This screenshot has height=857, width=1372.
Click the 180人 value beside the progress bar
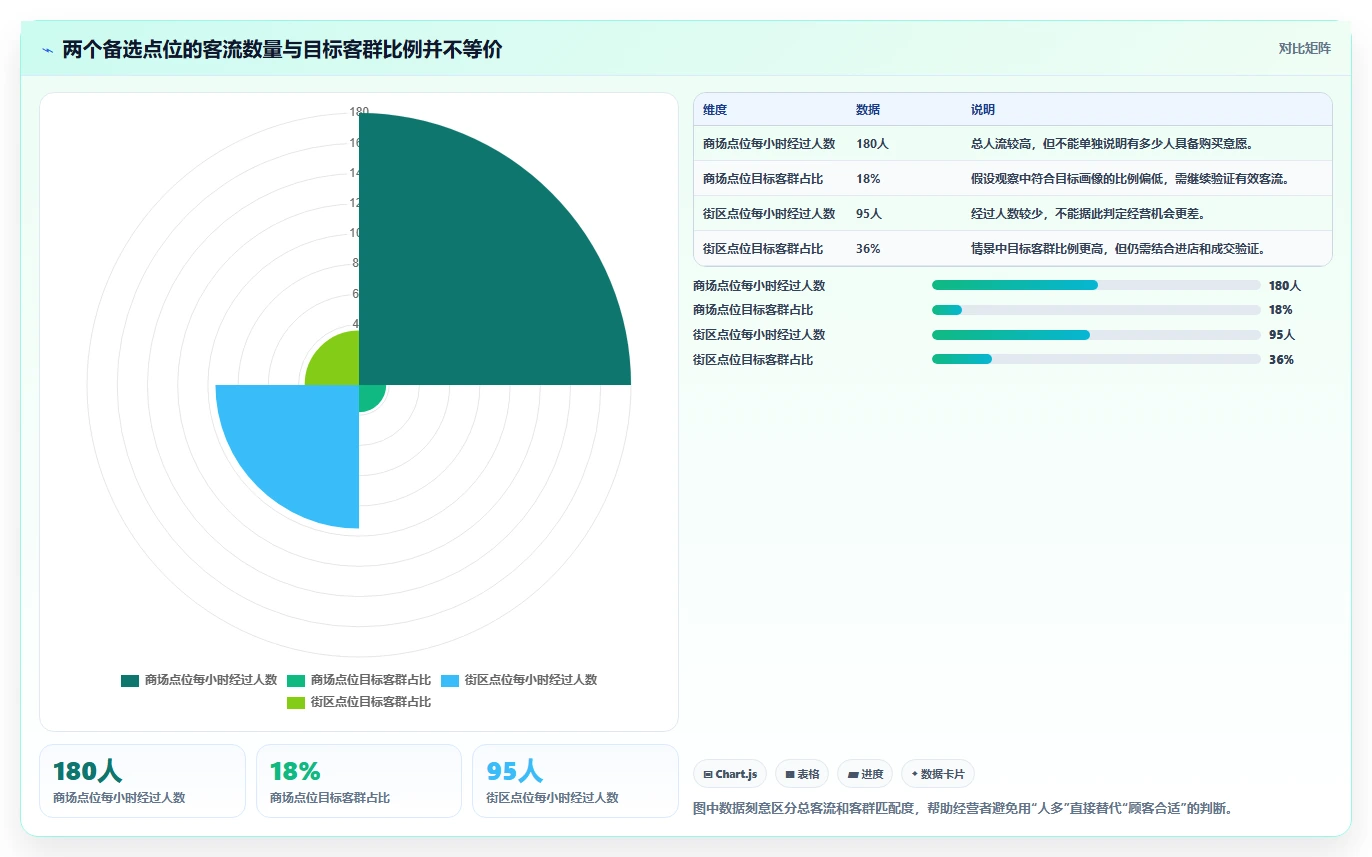pyautogui.click(x=1285, y=286)
